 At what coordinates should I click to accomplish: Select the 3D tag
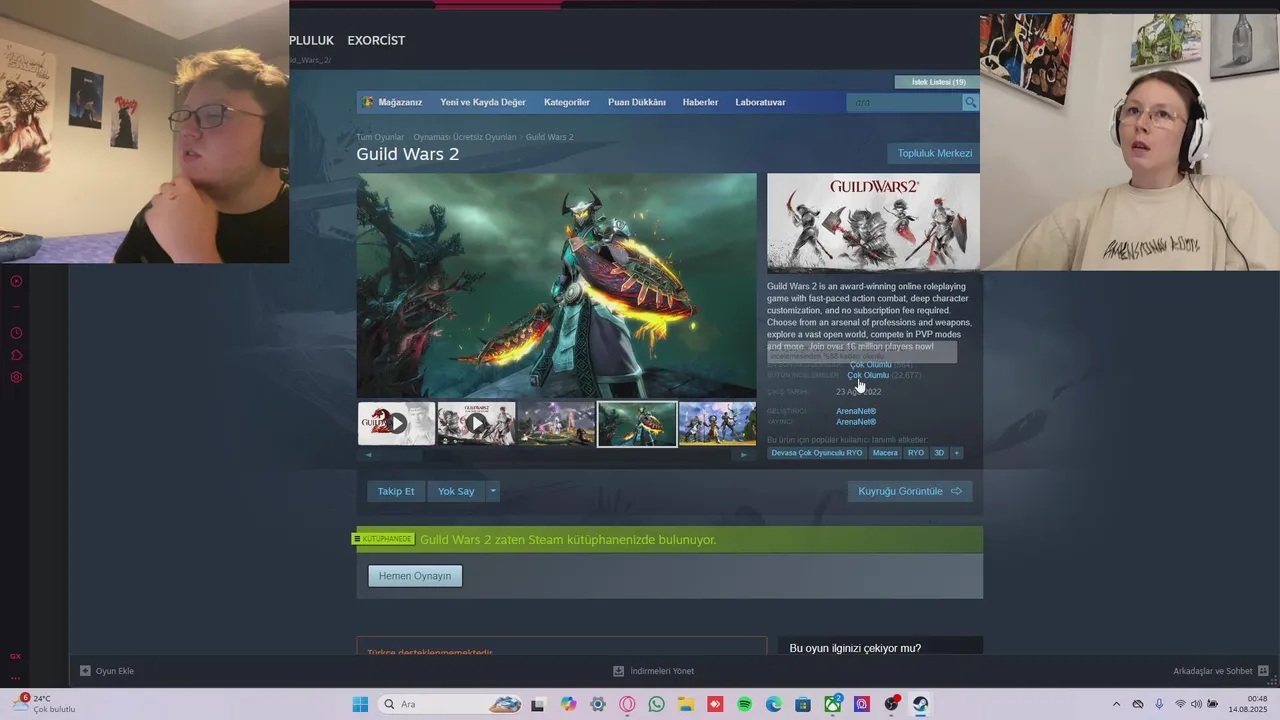939,453
